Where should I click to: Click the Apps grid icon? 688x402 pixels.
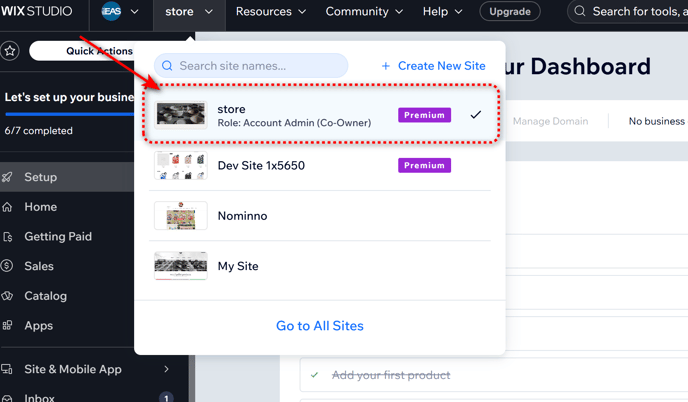[x=7, y=325]
